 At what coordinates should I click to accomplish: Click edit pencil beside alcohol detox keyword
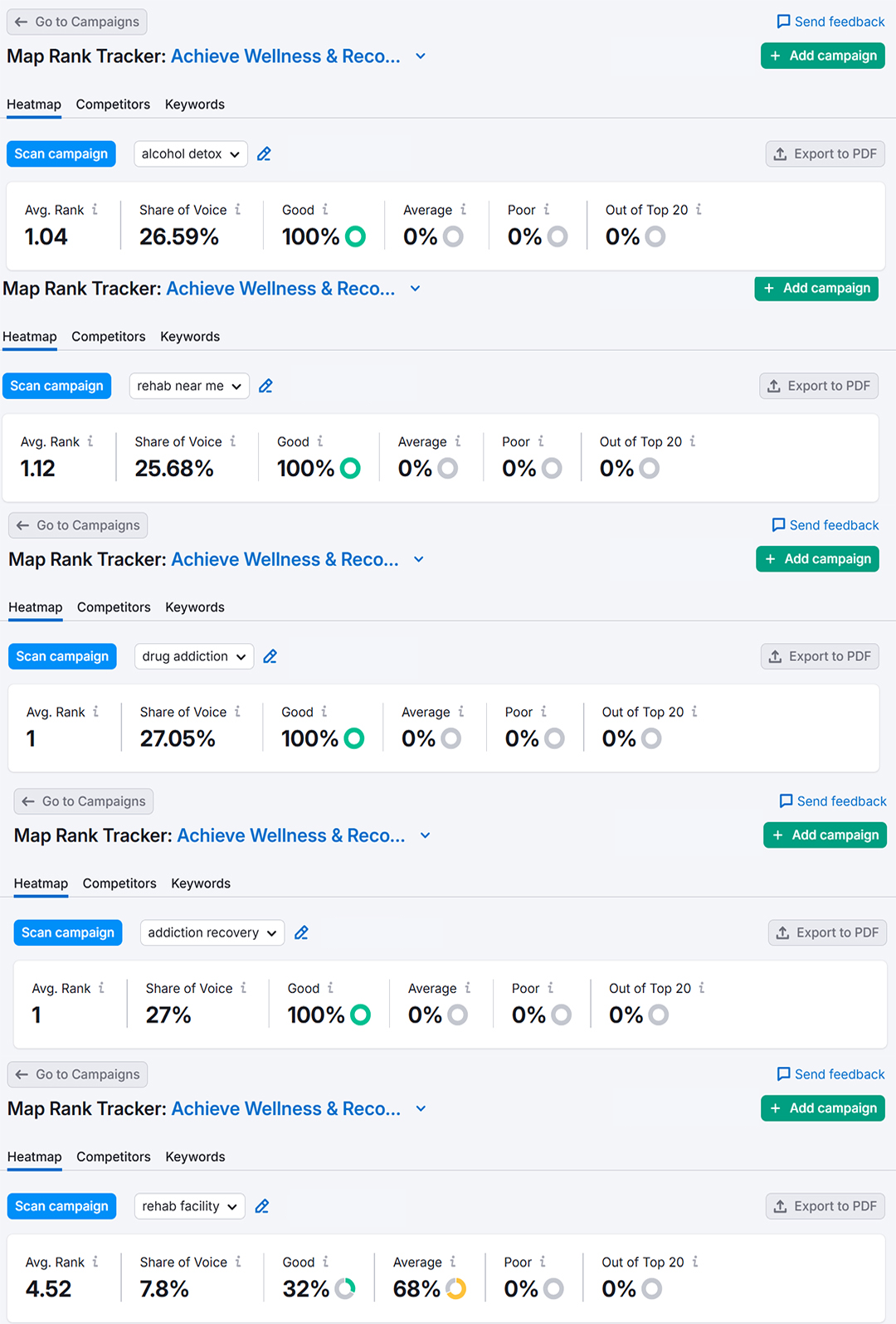pos(264,154)
